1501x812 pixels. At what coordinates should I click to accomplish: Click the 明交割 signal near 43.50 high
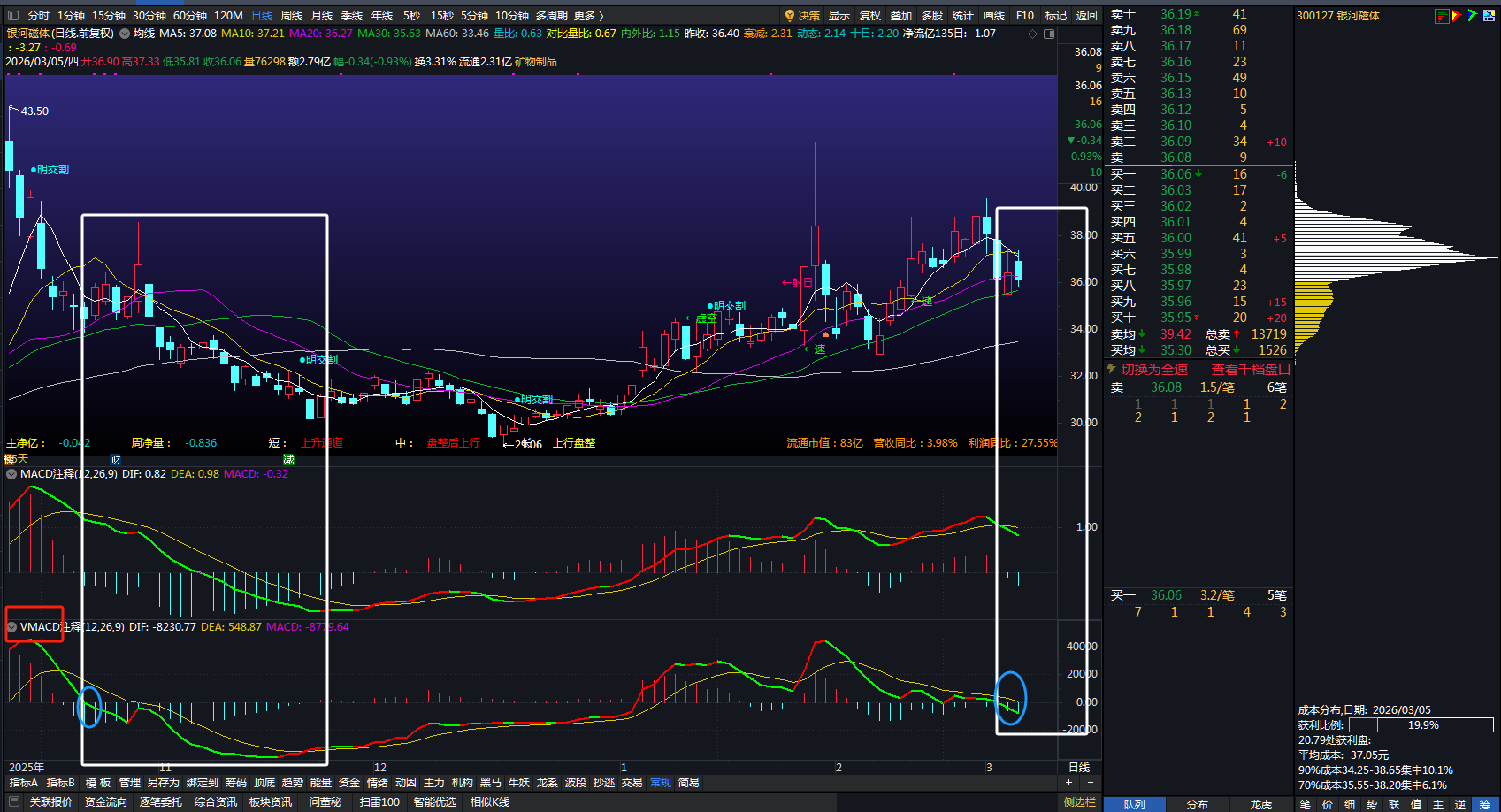pyautogui.click(x=50, y=169)
